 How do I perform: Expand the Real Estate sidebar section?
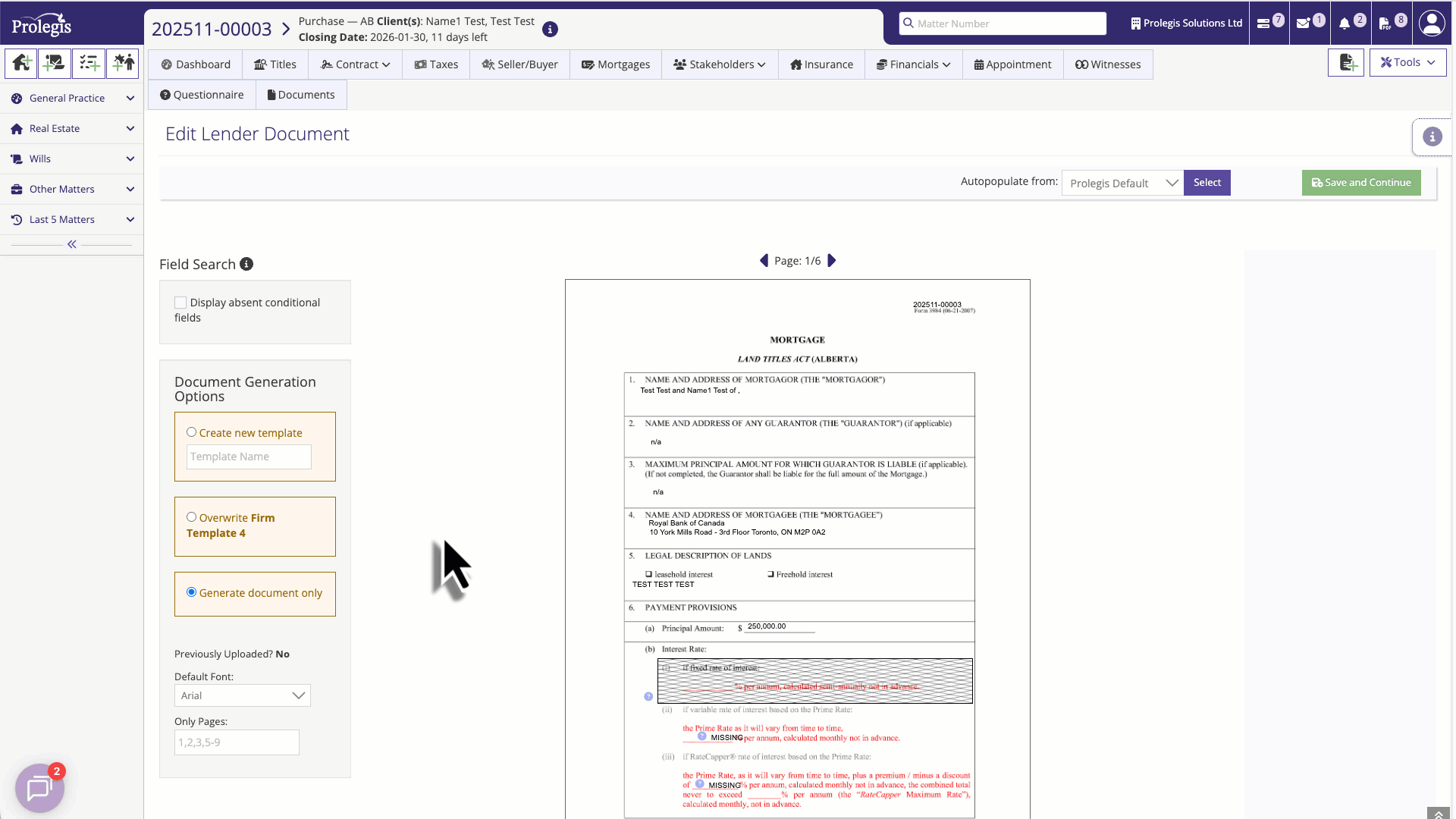72,129
